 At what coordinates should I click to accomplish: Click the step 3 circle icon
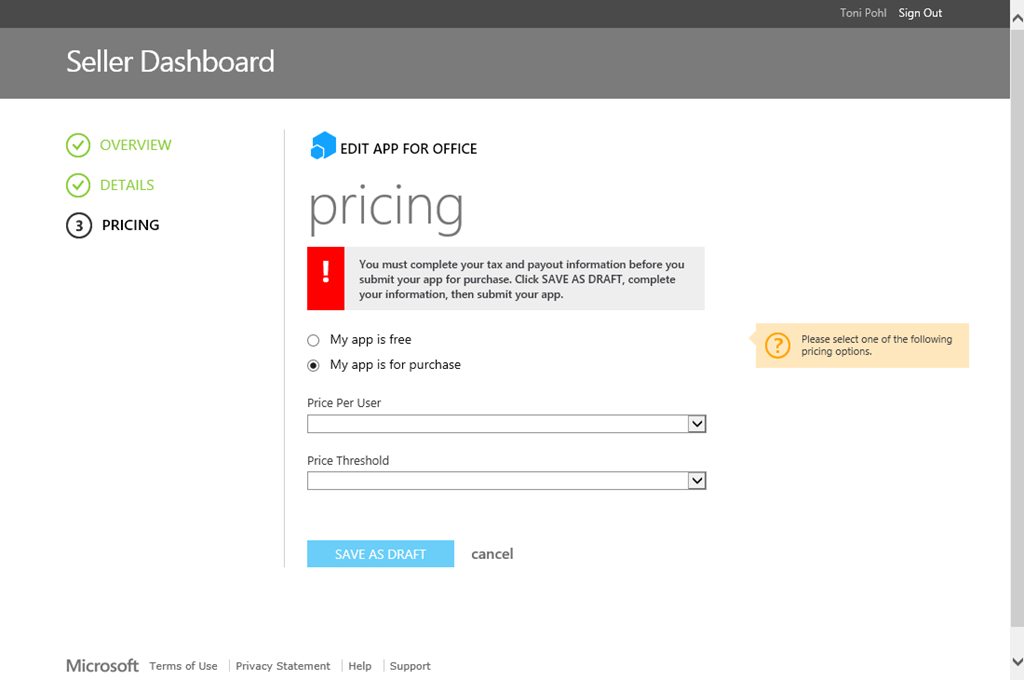pyautogui.click(x=79, y=226)
